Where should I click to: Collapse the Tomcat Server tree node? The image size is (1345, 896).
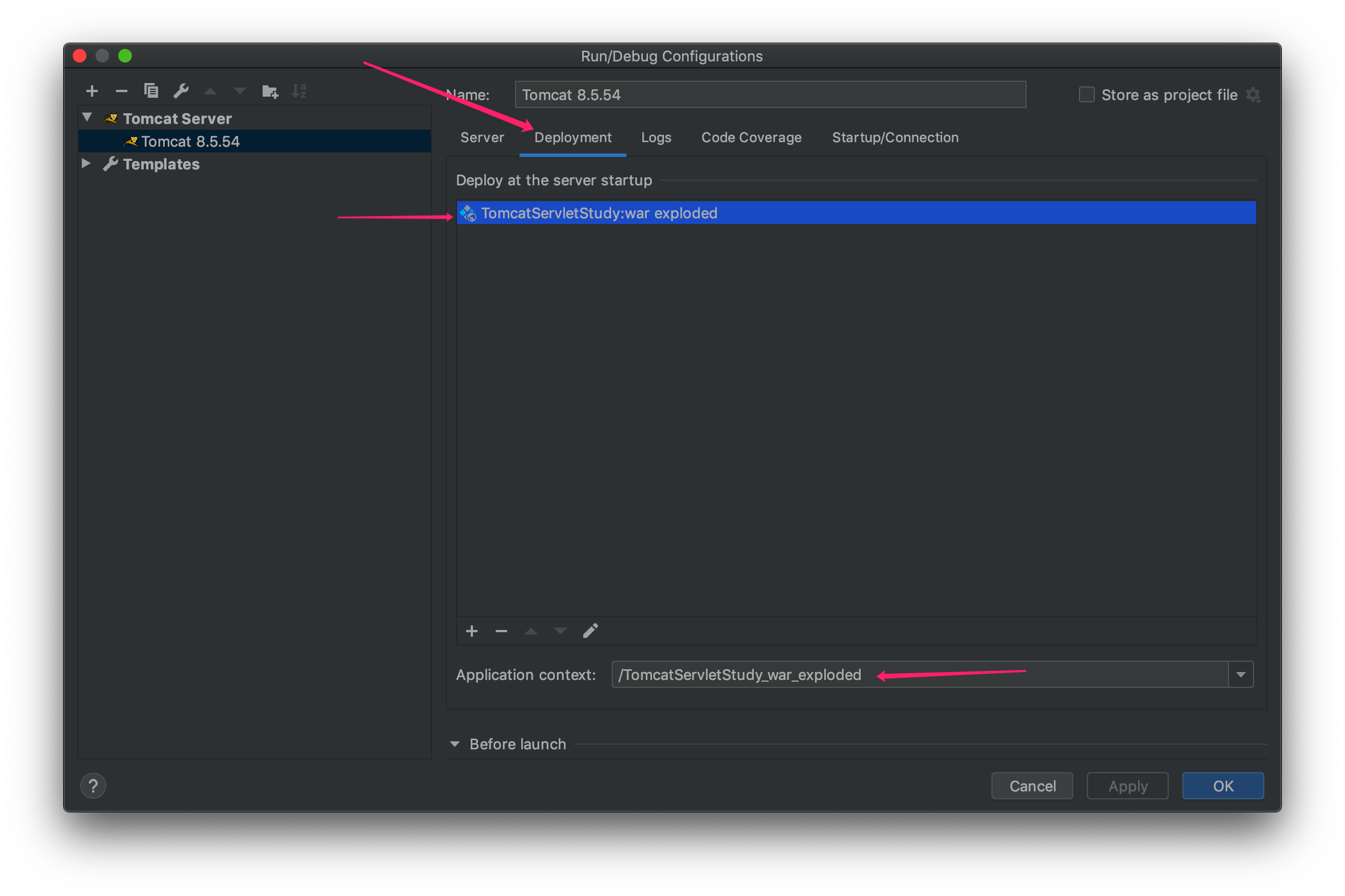pyautogui.click(x=87, y=118)
